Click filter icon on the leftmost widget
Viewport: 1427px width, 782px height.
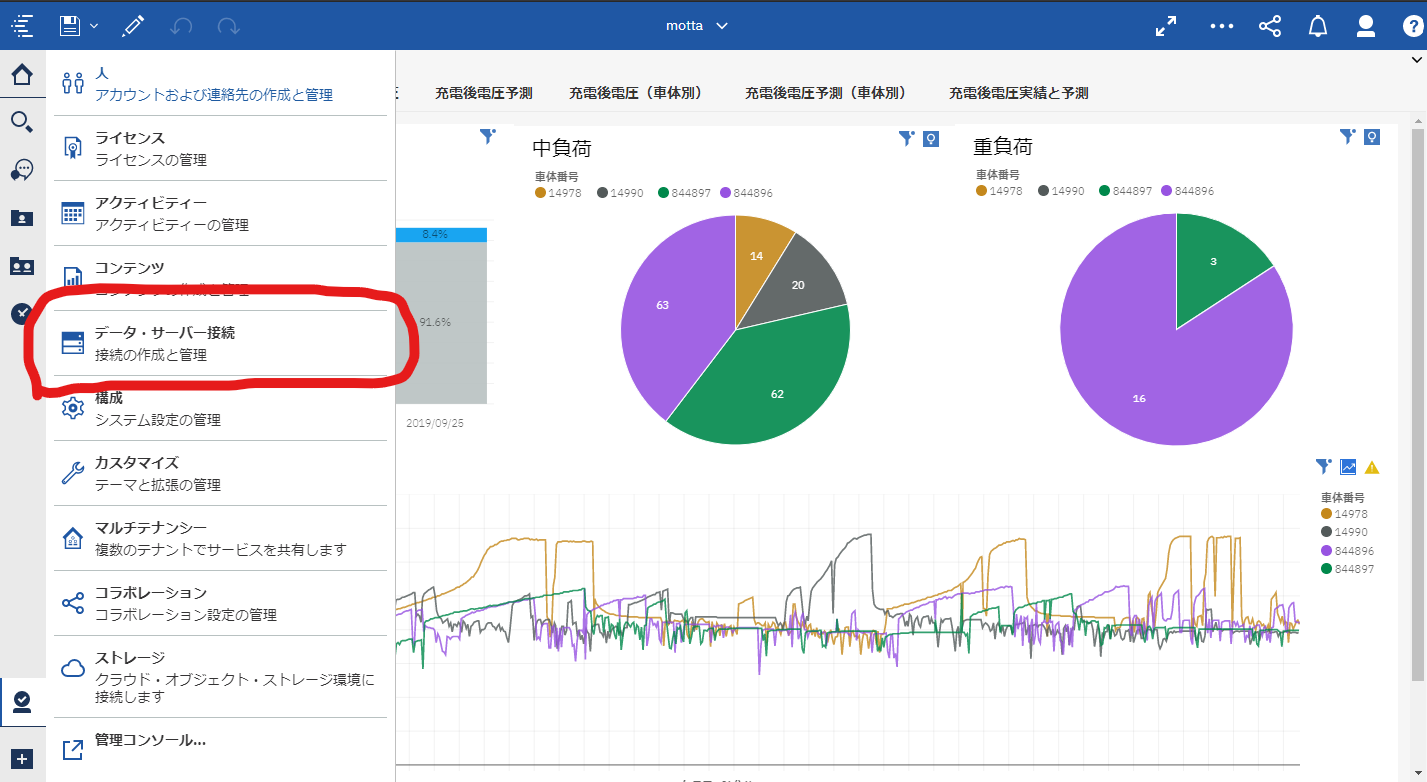pyautogui.click(x=487, y=136)
